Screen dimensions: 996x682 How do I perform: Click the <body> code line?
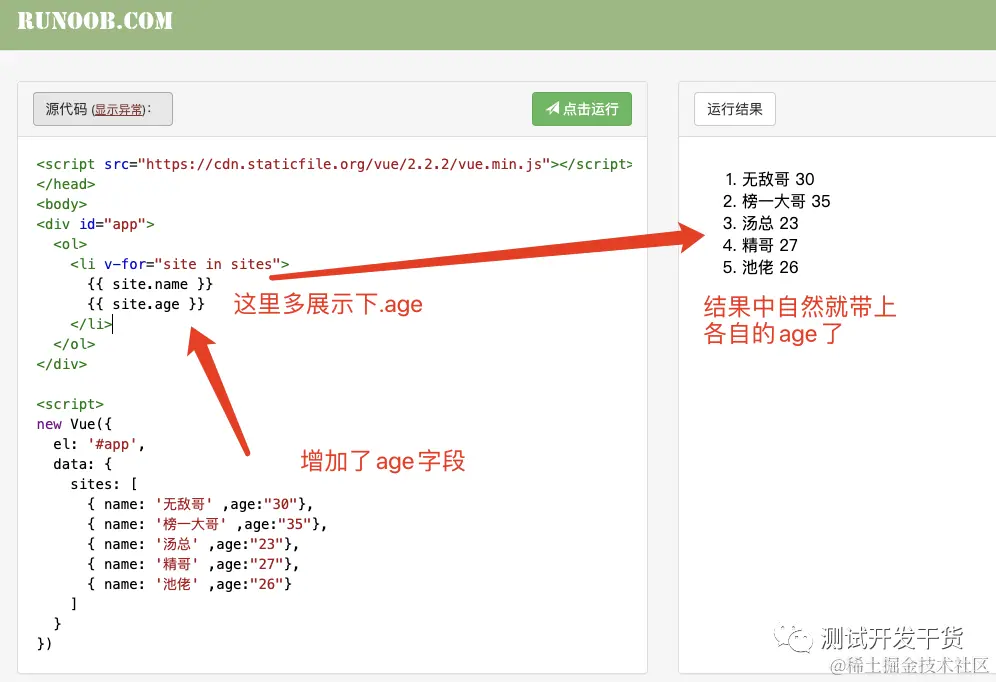pos(62,204)
